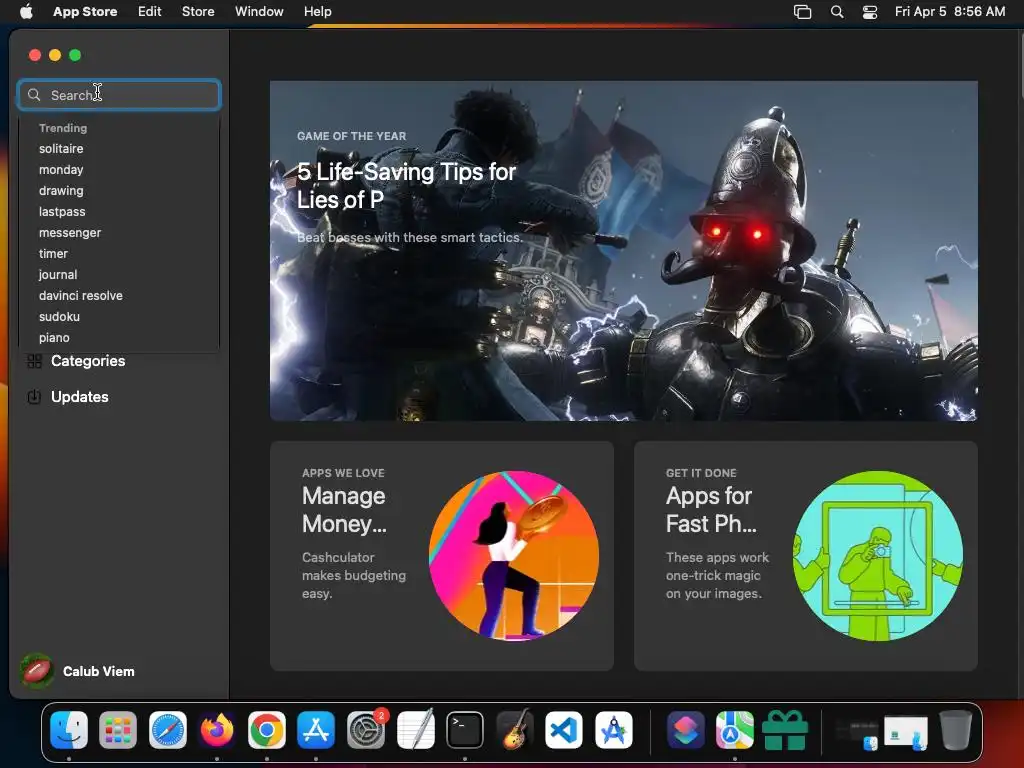Open Shortcuts app from the Dock
The image size is (1024, 768).
[x=686, y=729]
